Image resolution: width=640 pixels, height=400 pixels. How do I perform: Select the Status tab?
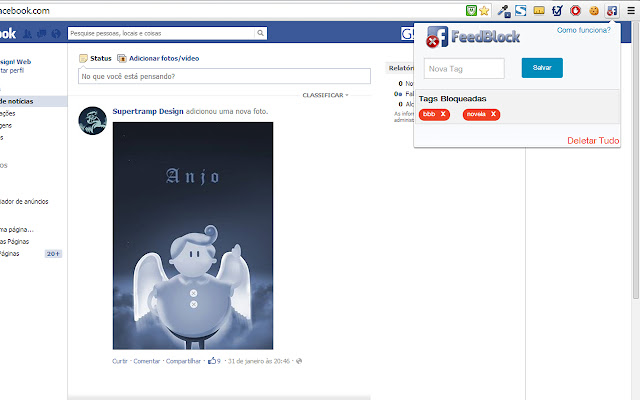tap(96, 58)
